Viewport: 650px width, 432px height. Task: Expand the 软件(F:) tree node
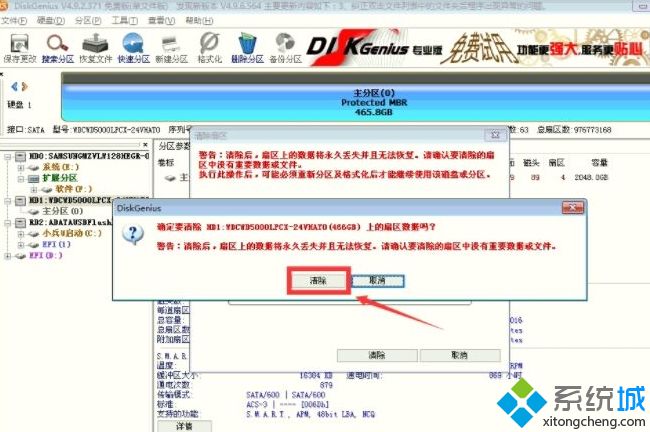point(34,190)
